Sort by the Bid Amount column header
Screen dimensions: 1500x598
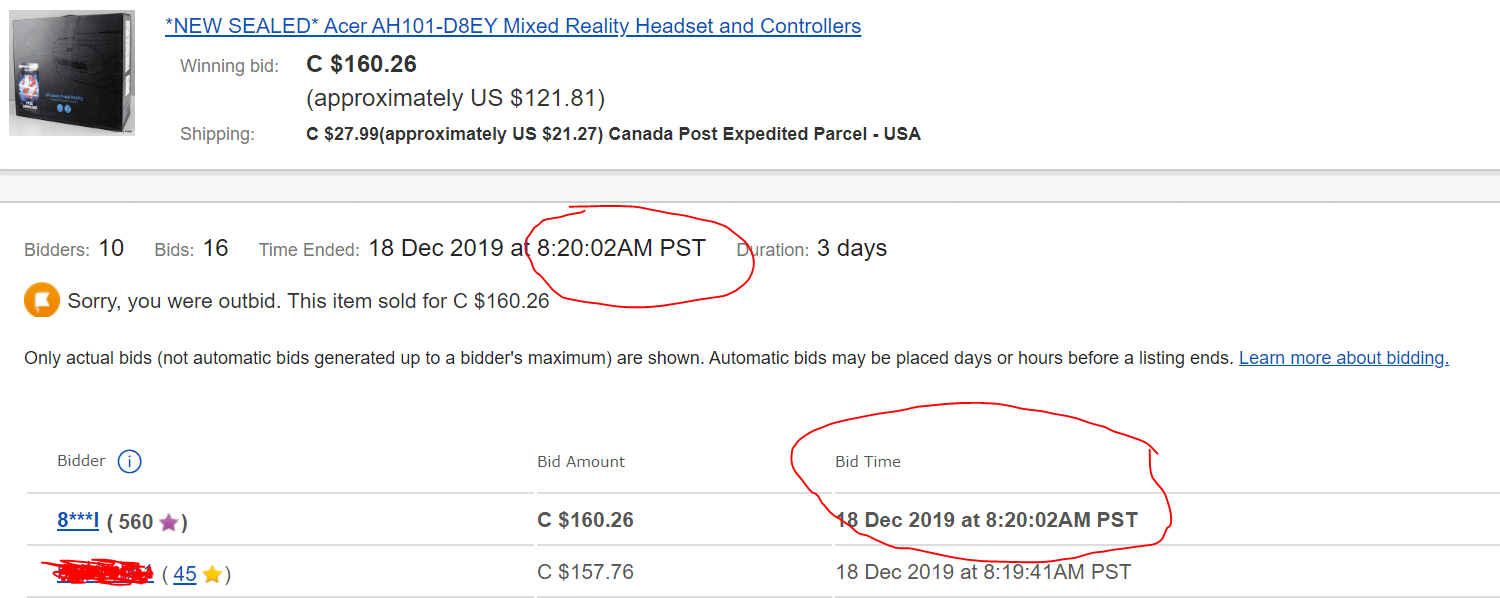(x=580, y=461)
